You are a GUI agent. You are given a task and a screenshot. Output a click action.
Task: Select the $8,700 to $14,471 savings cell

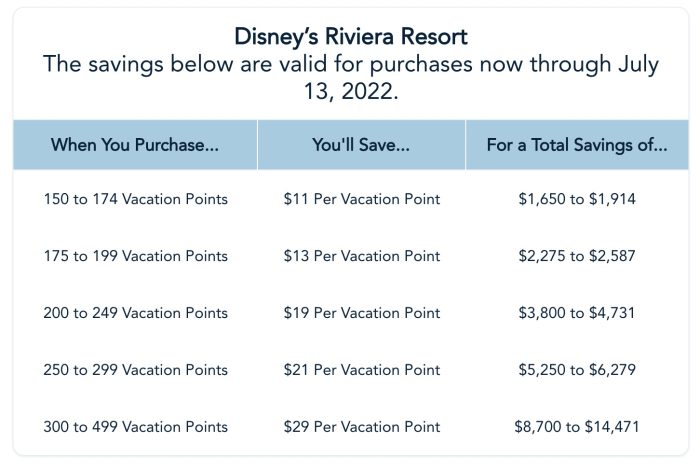coord(577,427)
